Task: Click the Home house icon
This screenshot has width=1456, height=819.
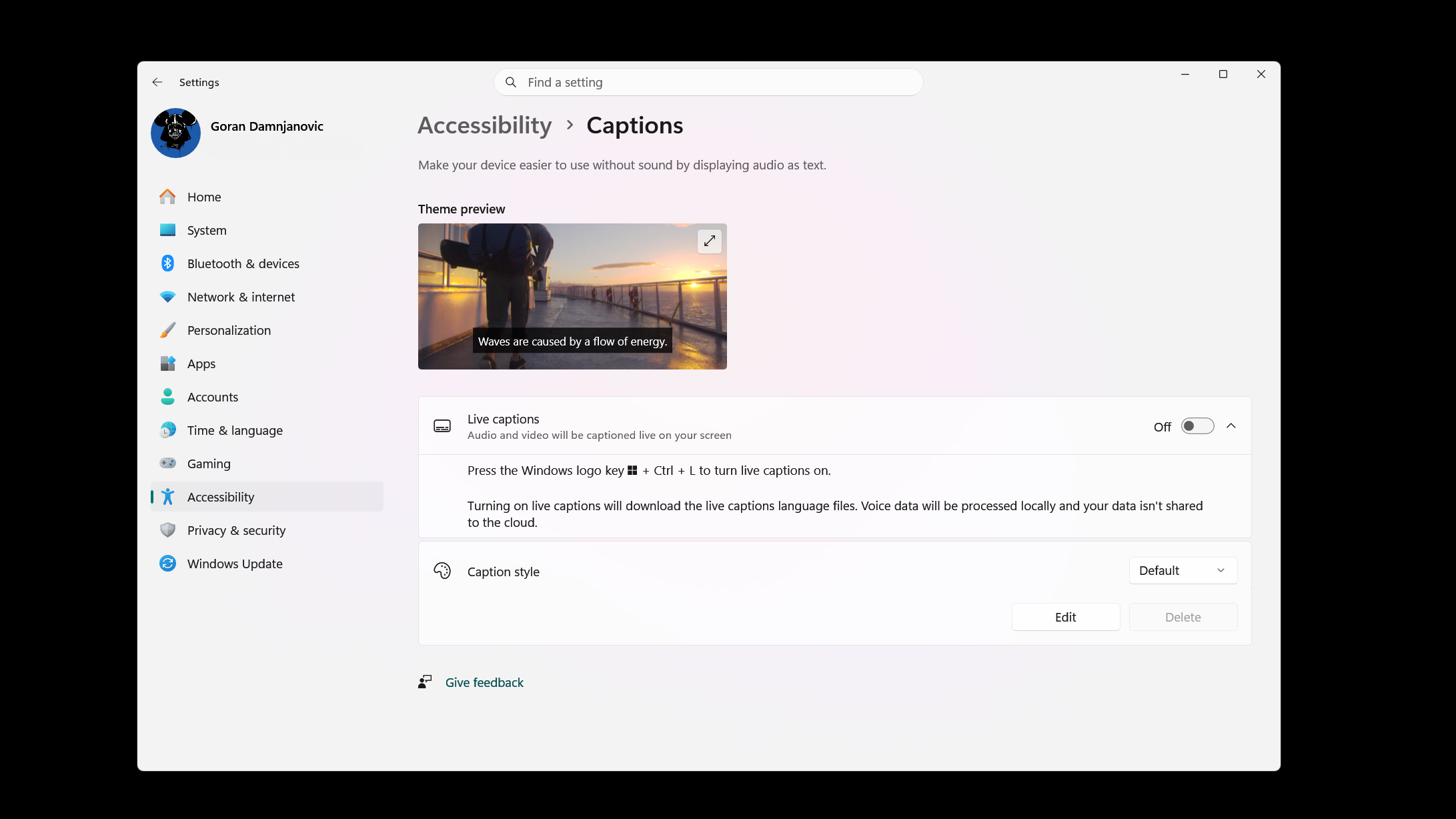Action: (167, 197)
